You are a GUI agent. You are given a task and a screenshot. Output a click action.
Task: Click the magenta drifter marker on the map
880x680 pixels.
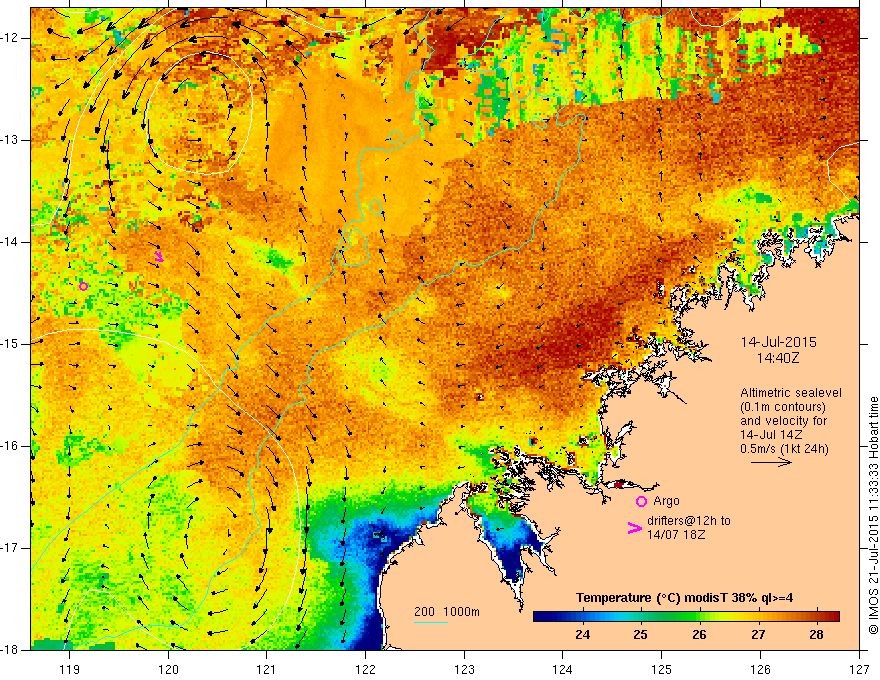(159, 256)
